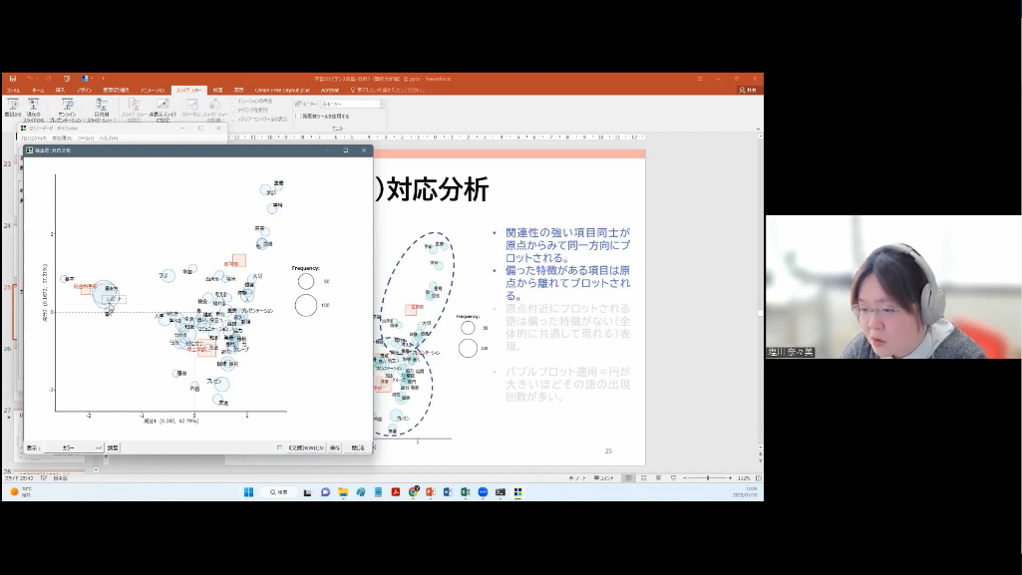Screen dimensions: 1022x575
Task: Open Chrome from the taskbar
Action: 413,492
